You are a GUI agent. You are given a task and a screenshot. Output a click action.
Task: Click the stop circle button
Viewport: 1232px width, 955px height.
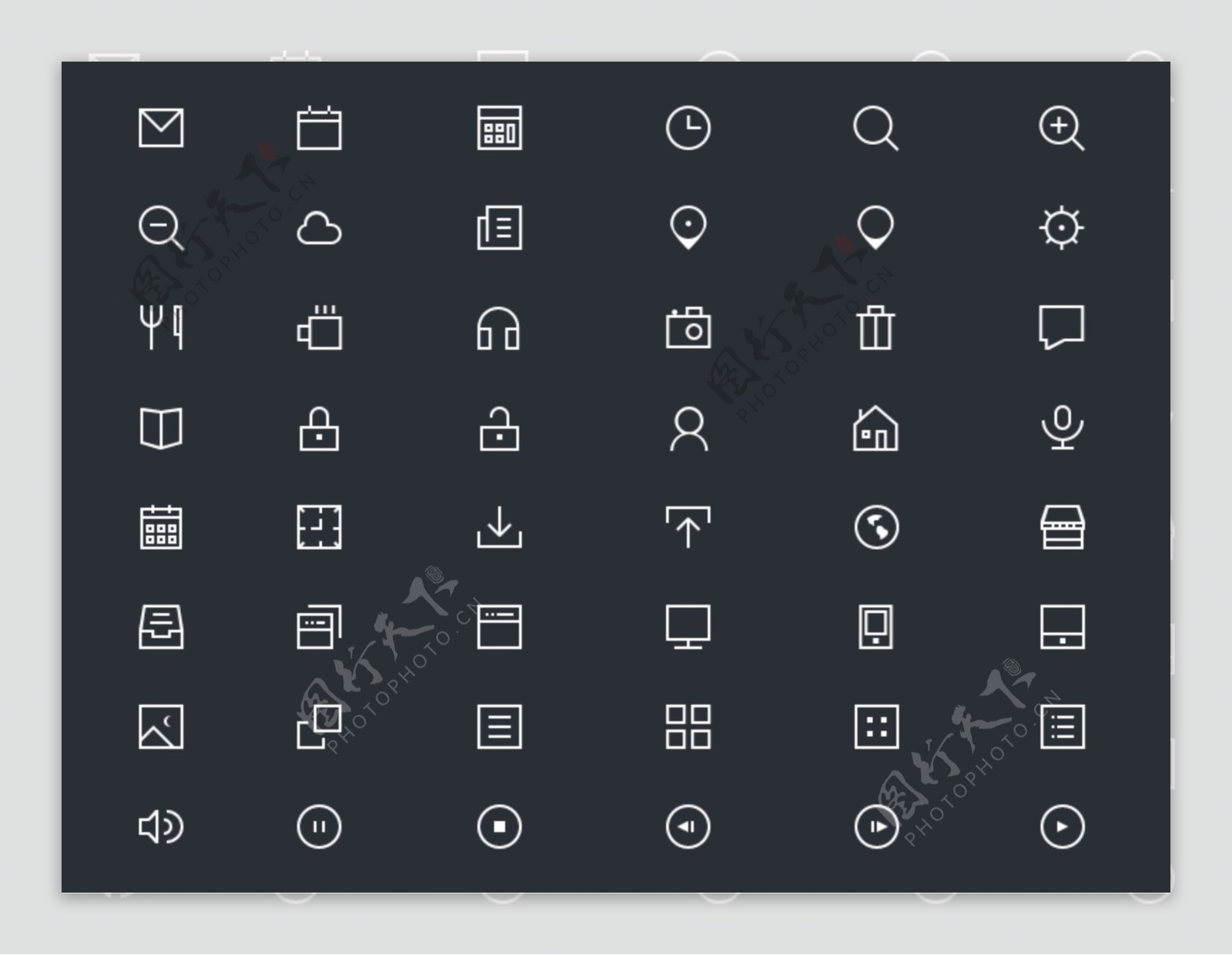499,827
